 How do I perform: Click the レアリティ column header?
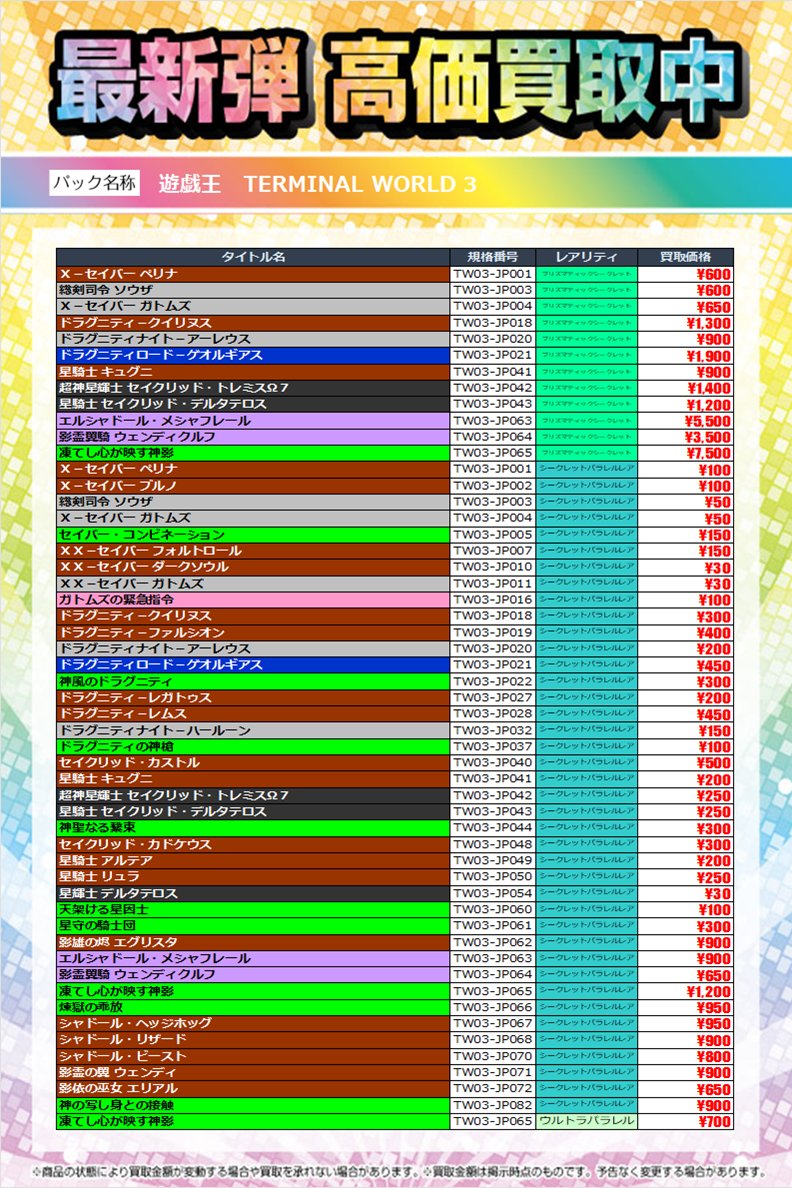click(586, 257)
